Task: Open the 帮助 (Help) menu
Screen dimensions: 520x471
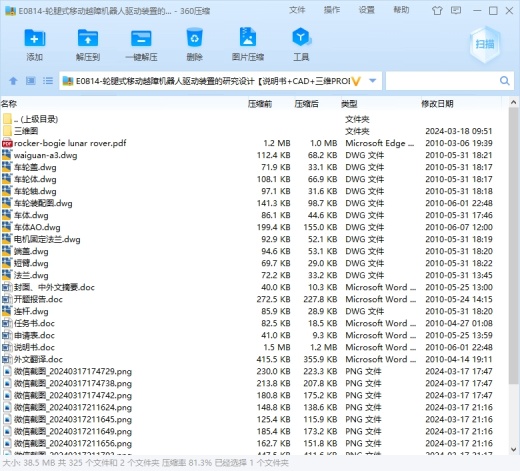Action: [401, 10]
